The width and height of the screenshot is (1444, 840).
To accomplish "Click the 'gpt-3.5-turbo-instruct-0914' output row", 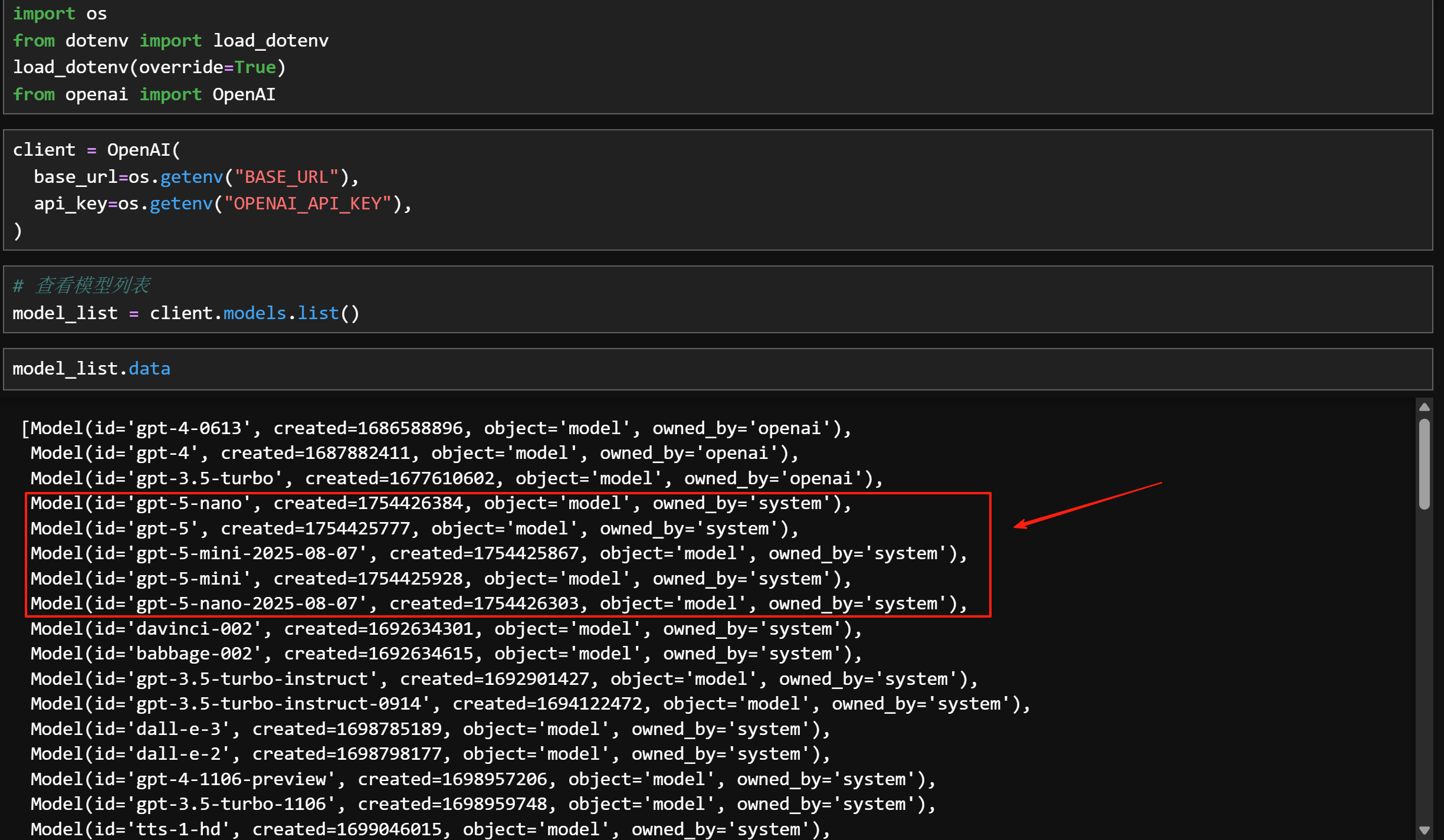I will point(531,704).
